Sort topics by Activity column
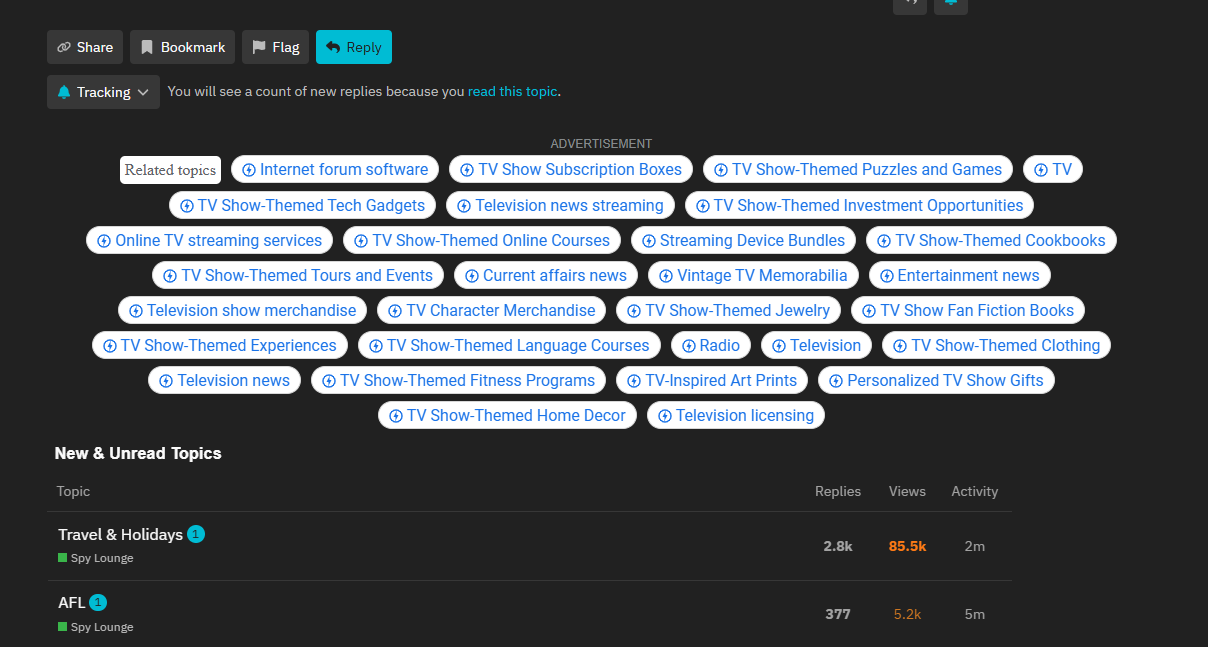Viewport: 1208px width, 647px height. tap(974, 491)
